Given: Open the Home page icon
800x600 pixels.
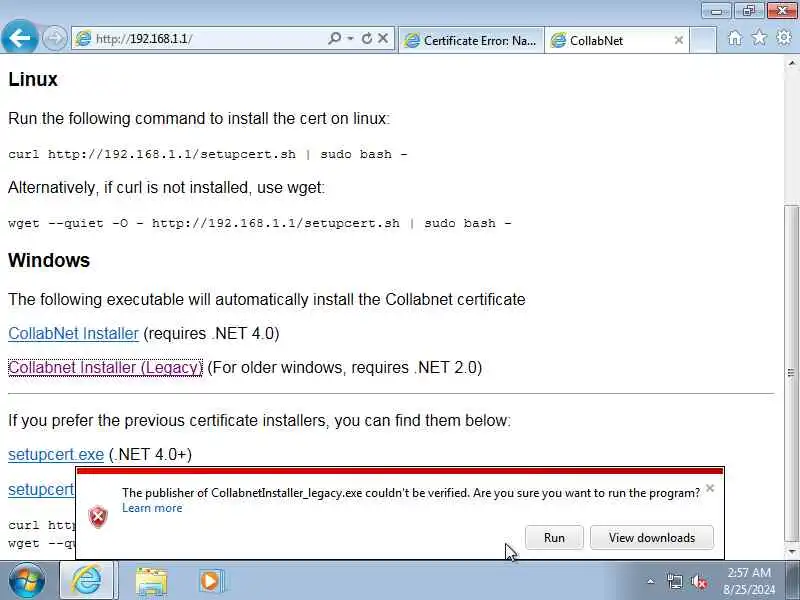Looking at the screenshot, I should (735, 38).
